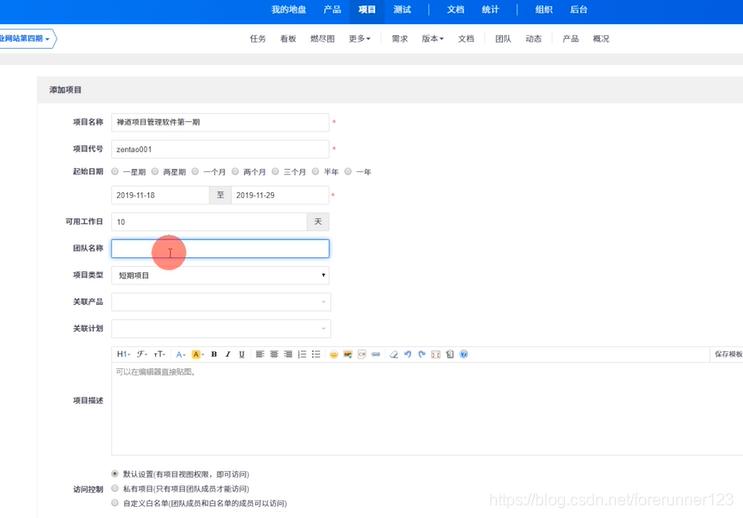This screenshot has width=743, height=518.
Task: Insert an emoticon in description
Action: click(334, 354)
